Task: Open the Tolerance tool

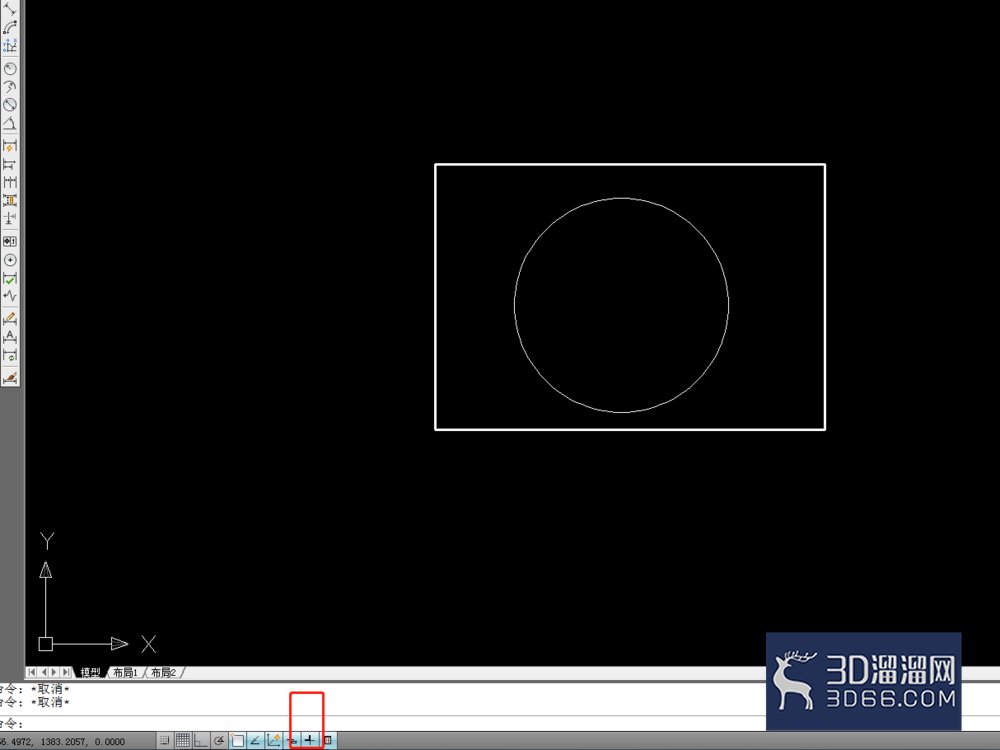Action: click(10, 241)
